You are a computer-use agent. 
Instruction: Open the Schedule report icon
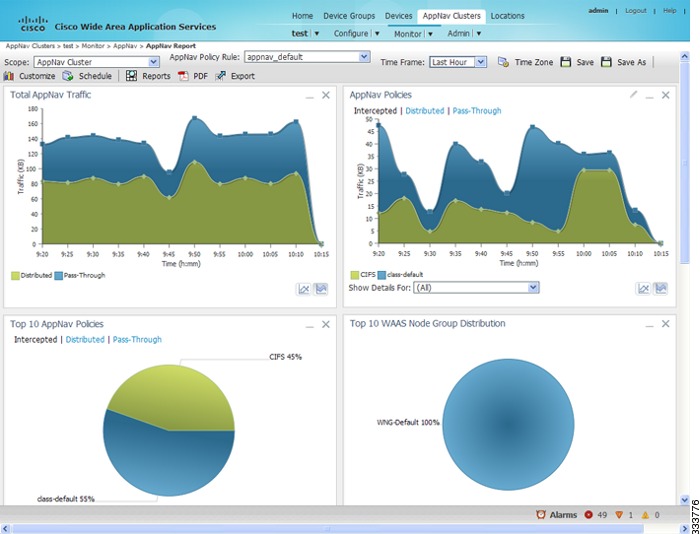click(x=68, y=76)
